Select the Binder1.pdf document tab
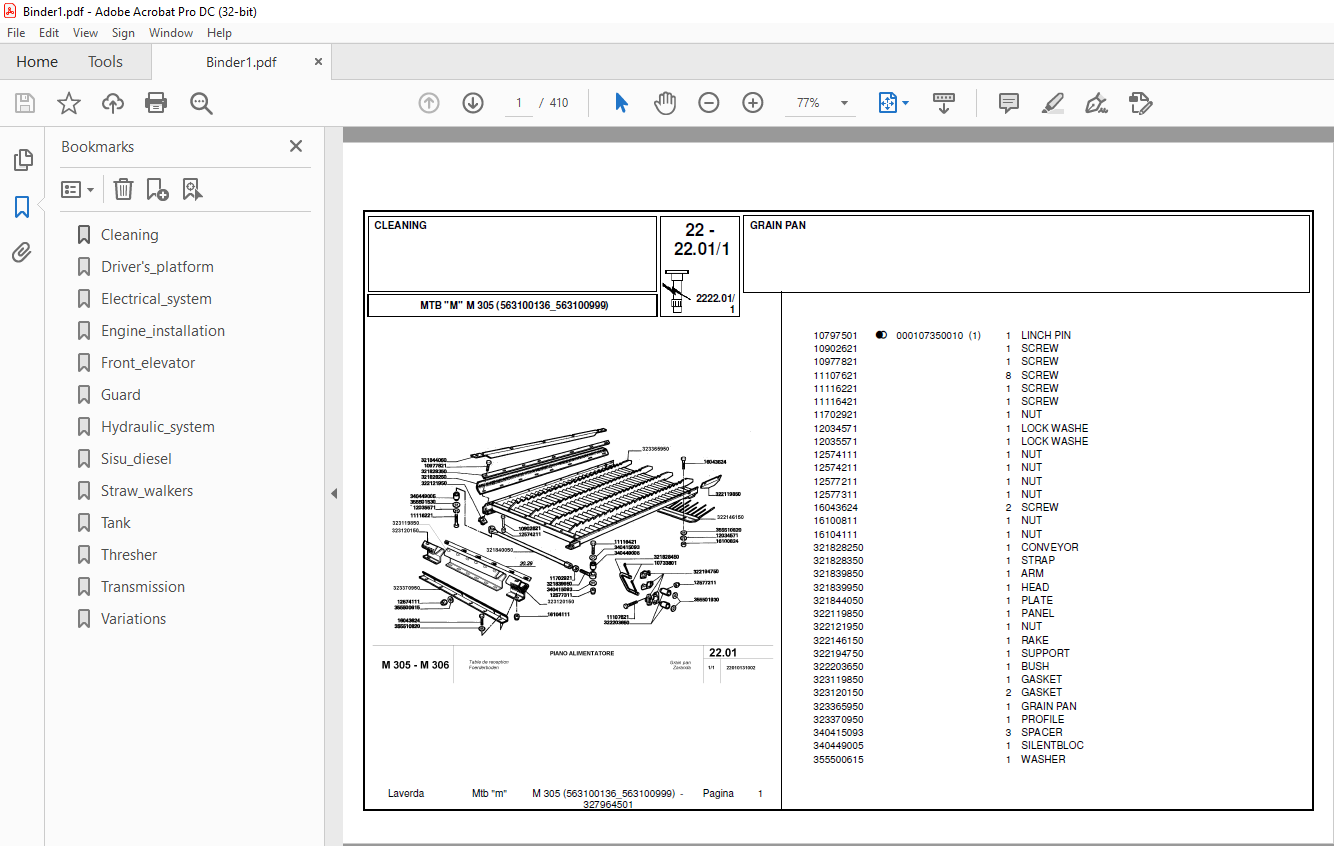This screenshot has height=846, width=1334. [x=241, y=62]
